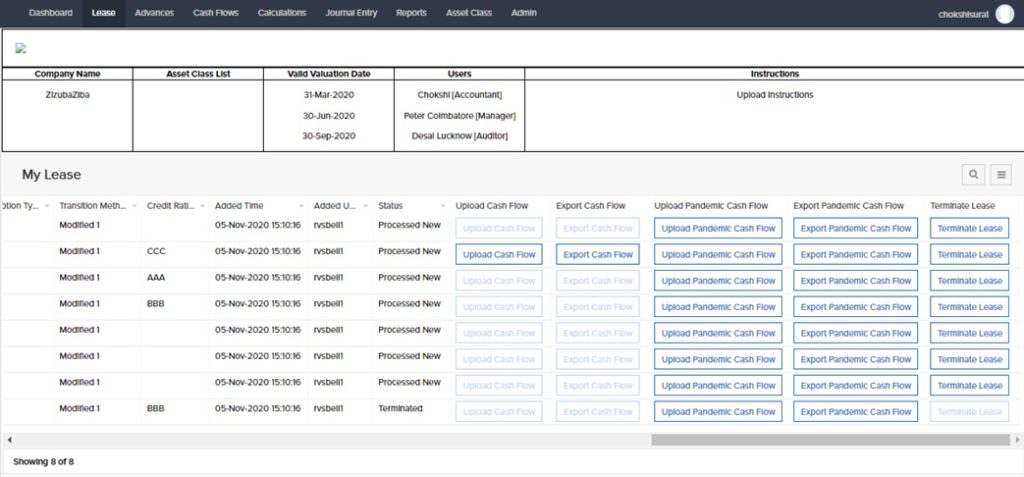Switch to the Journal Entry menu

click(x=349, y=13)
